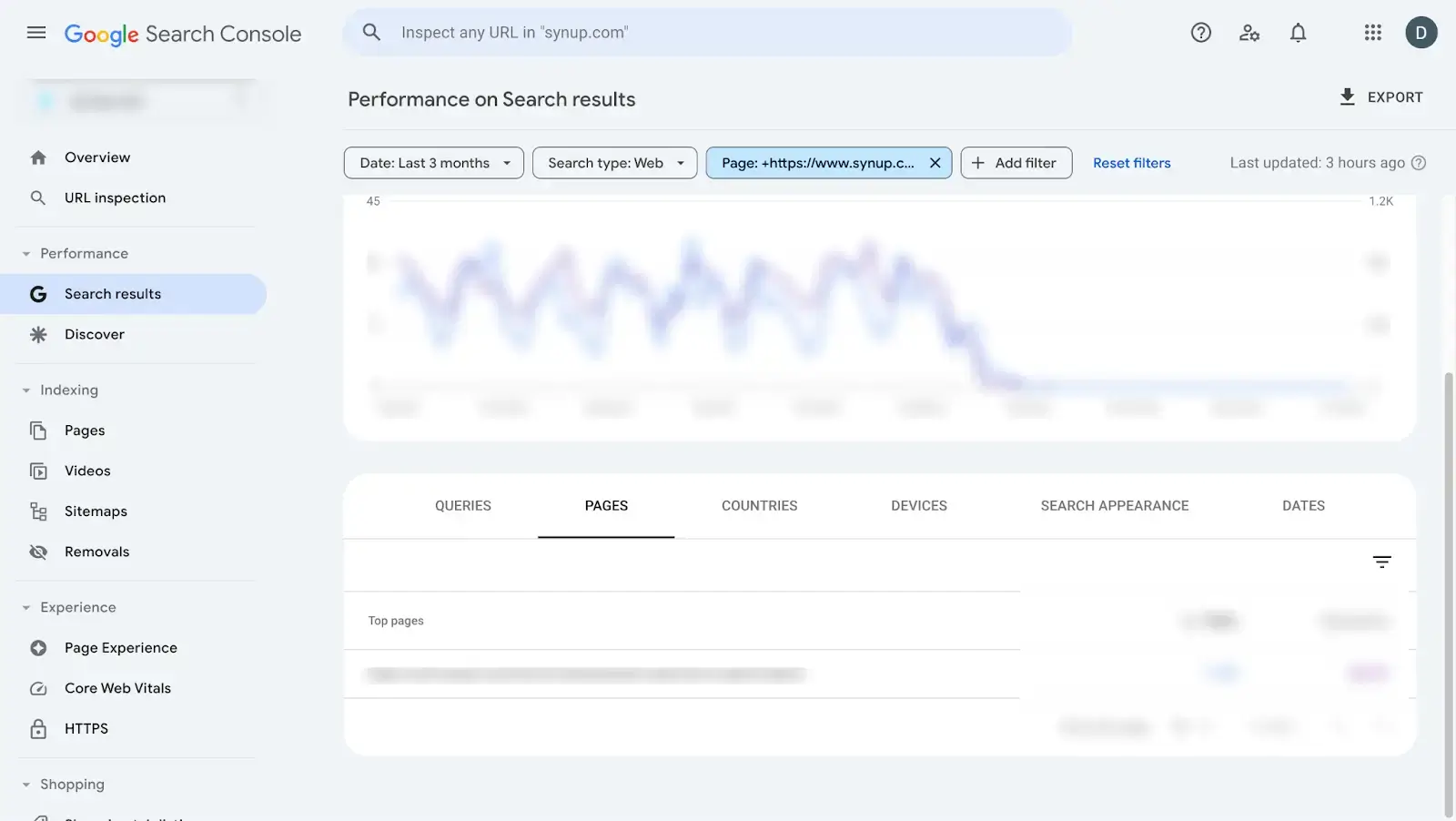Open Sitemaps report
The image size is (1456, 821).
click(96, 512)
